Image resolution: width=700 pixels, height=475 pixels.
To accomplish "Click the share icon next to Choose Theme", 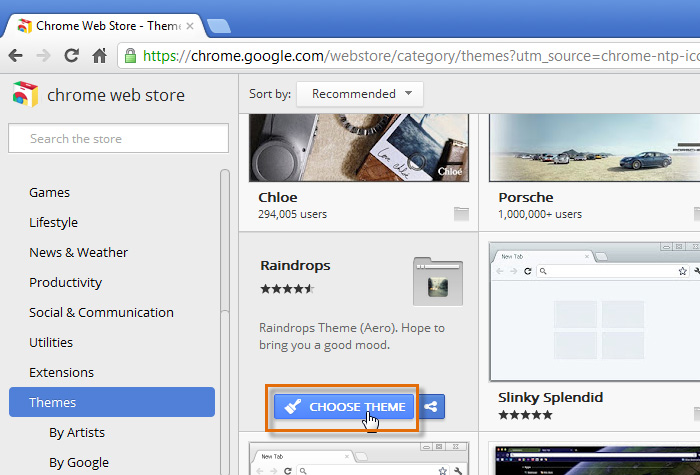I will pos(431,407).
